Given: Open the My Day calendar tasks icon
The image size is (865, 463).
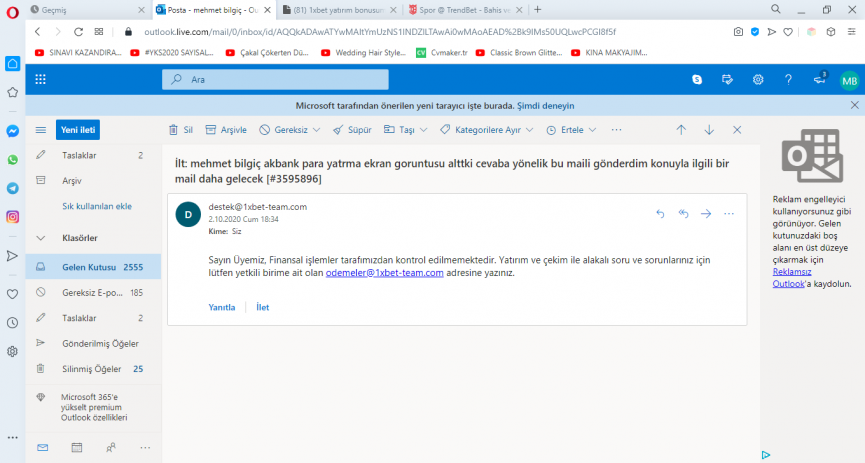Looking at the screenshot, I should (727, 79).
